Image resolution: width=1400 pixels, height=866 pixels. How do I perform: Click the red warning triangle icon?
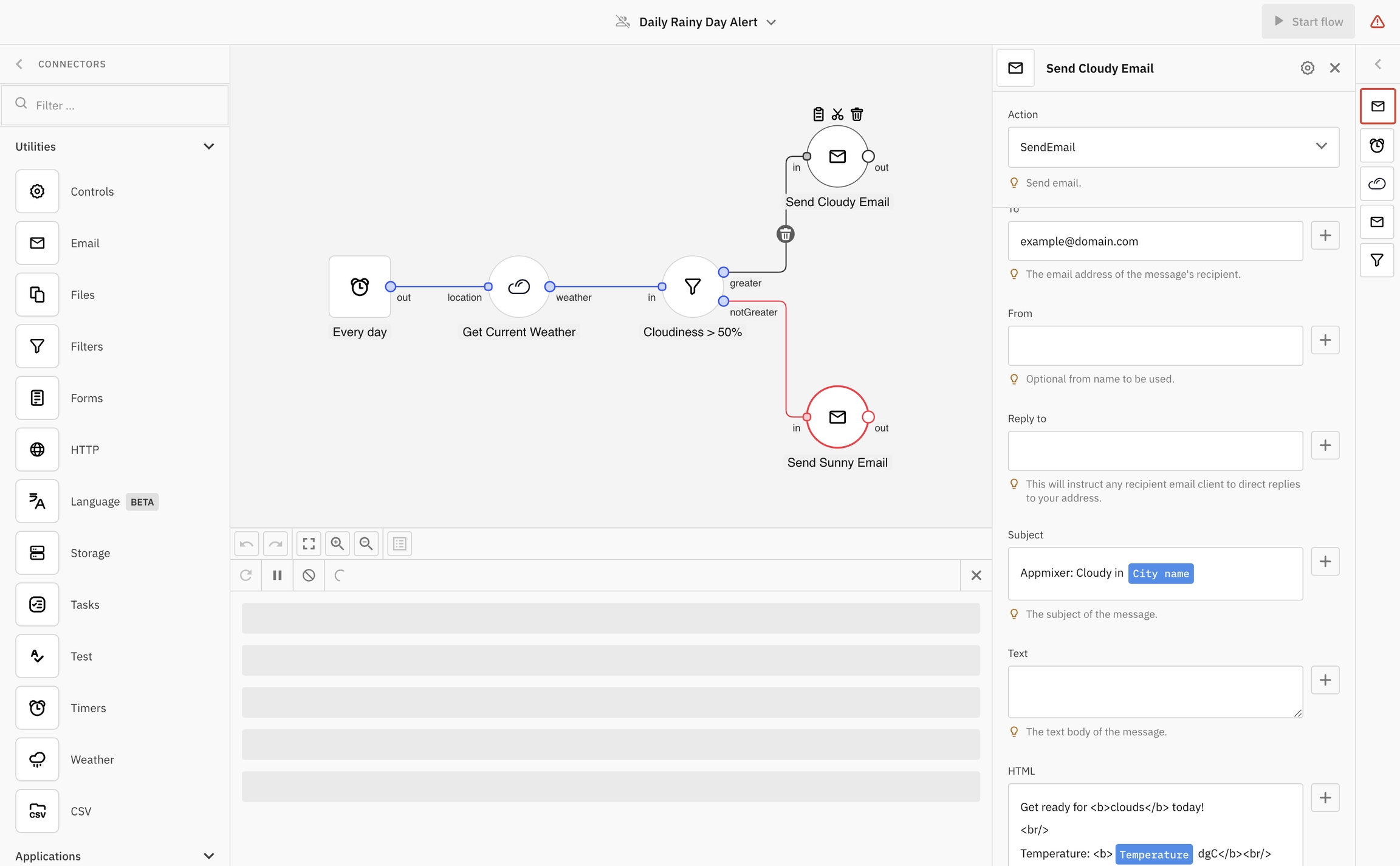point(1377,22)
